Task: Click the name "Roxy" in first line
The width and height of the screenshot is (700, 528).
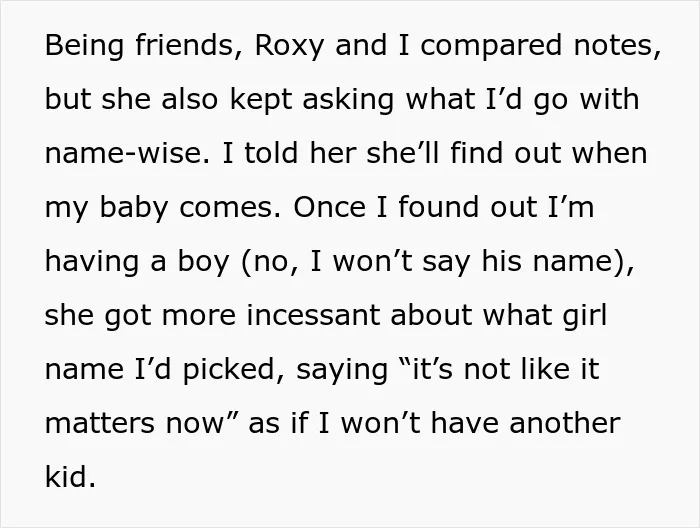Action: [x=289, y=46]
